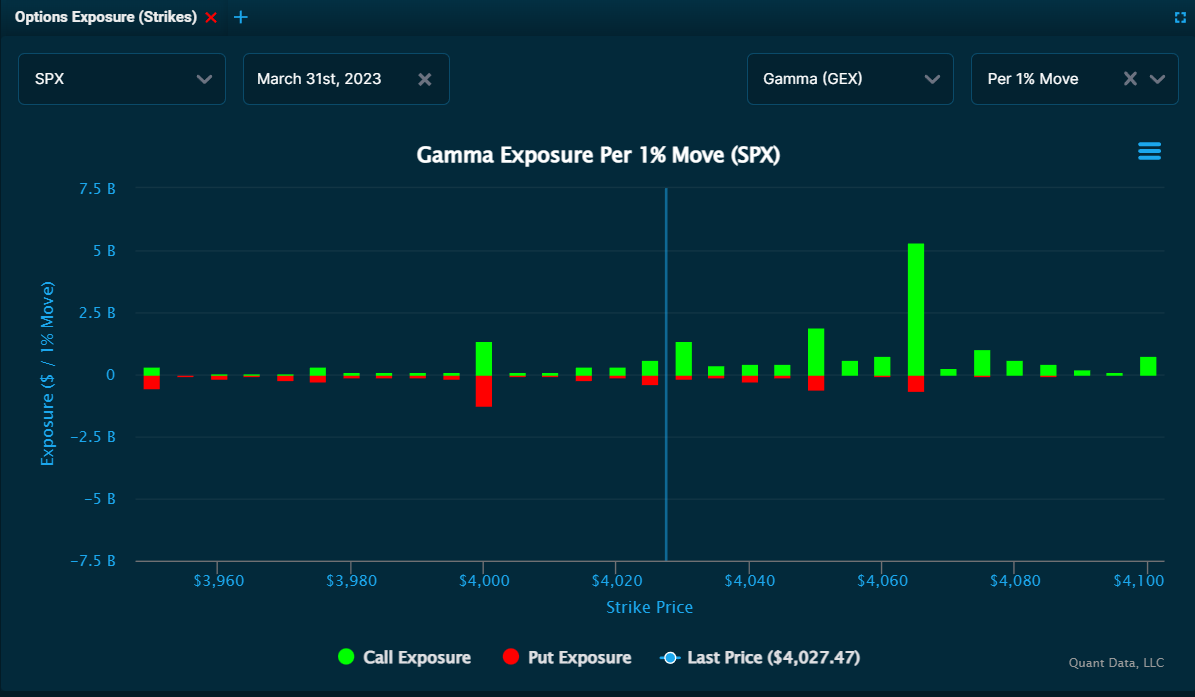
Task: Toggle Call Exposure legend item
Action: [x=405, y=657]
